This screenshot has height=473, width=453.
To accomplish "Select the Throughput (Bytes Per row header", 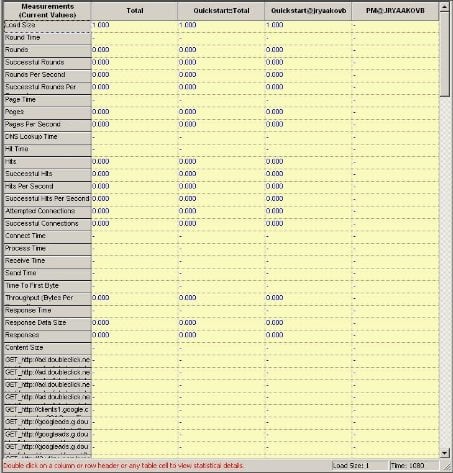I will (47, 299).
